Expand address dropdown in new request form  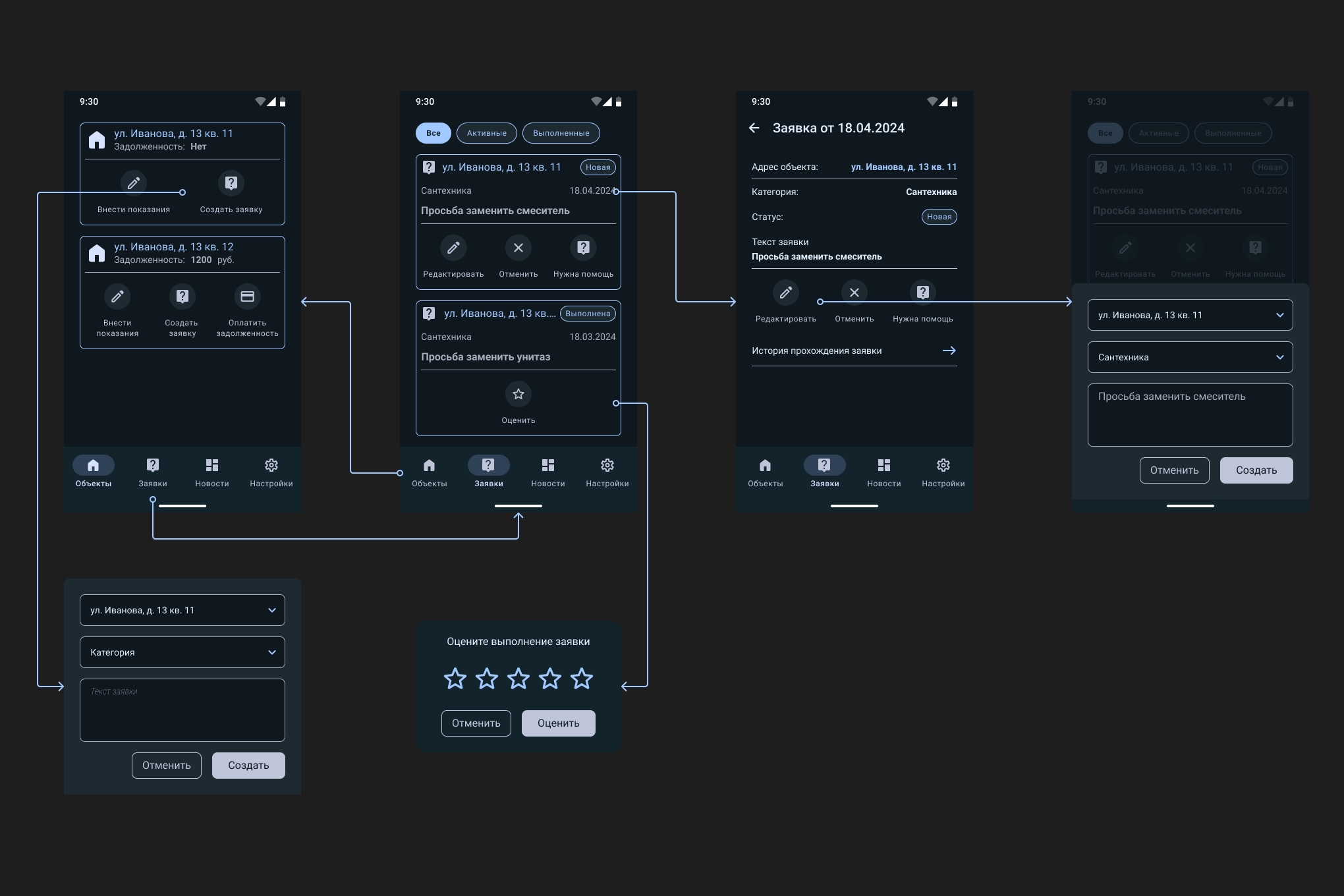pos(182,610)
